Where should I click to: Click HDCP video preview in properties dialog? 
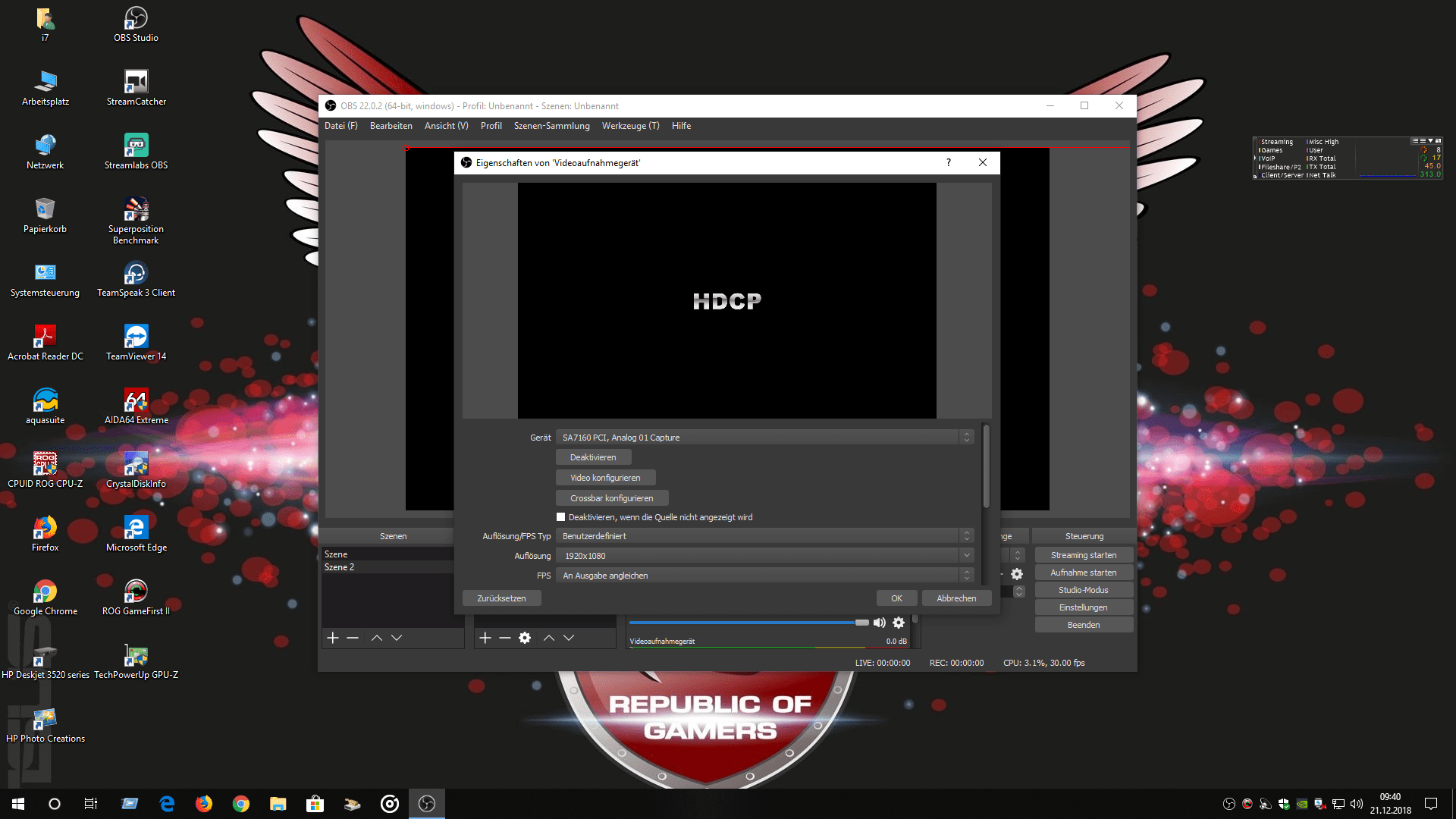726,300
